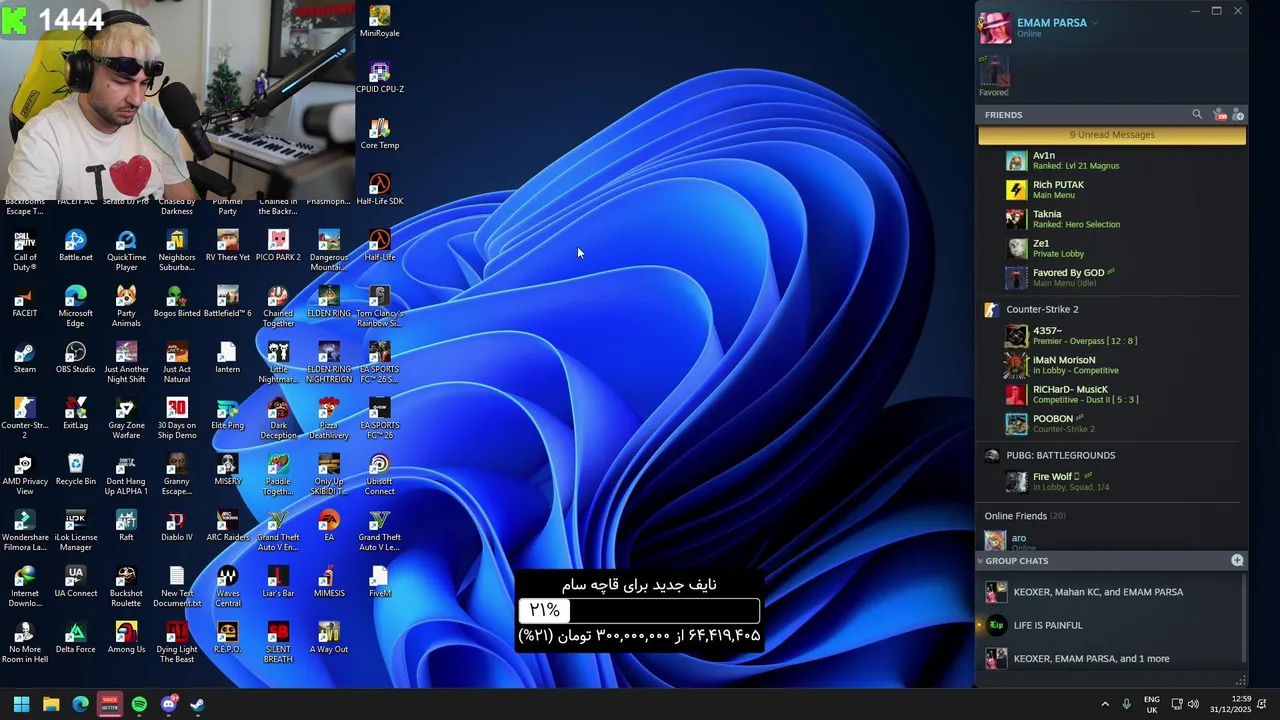Select the PICO PARK 2 desktop icon

tap(278, 246)
